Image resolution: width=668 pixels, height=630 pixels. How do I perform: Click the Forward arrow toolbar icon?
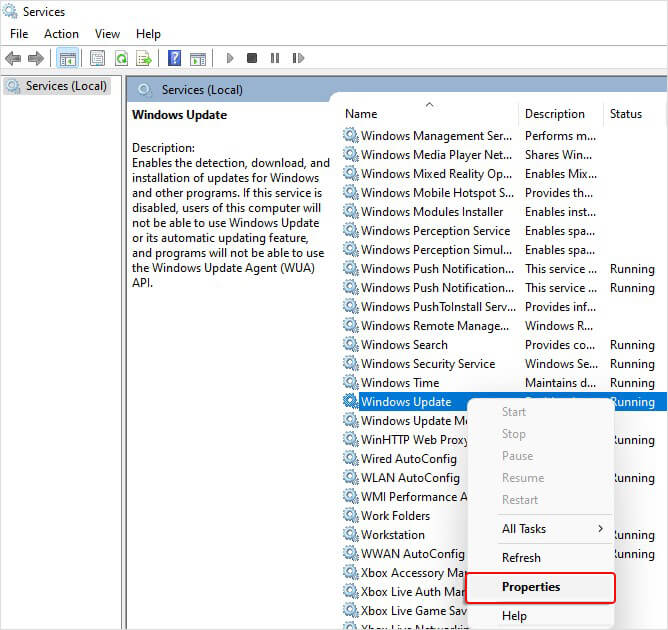pyautogui.click(x=36, y=58)
